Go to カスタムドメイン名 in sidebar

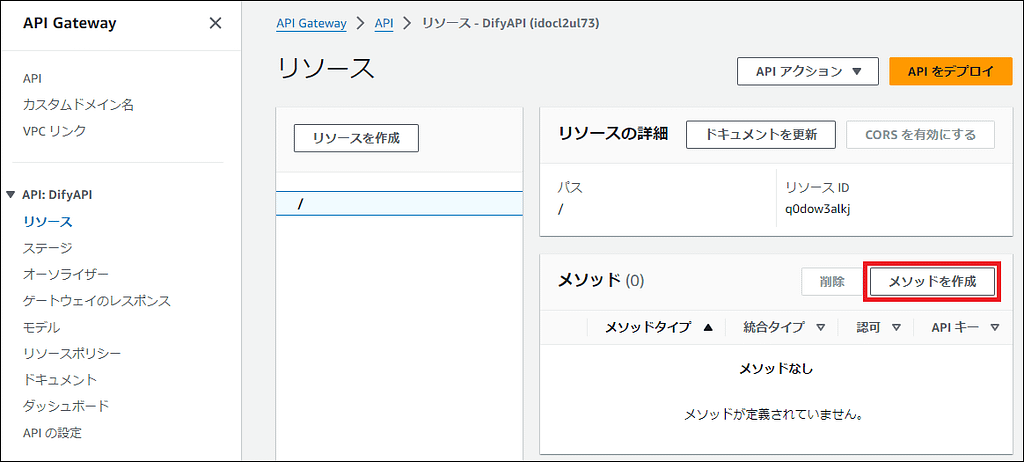tap(78, 104)
